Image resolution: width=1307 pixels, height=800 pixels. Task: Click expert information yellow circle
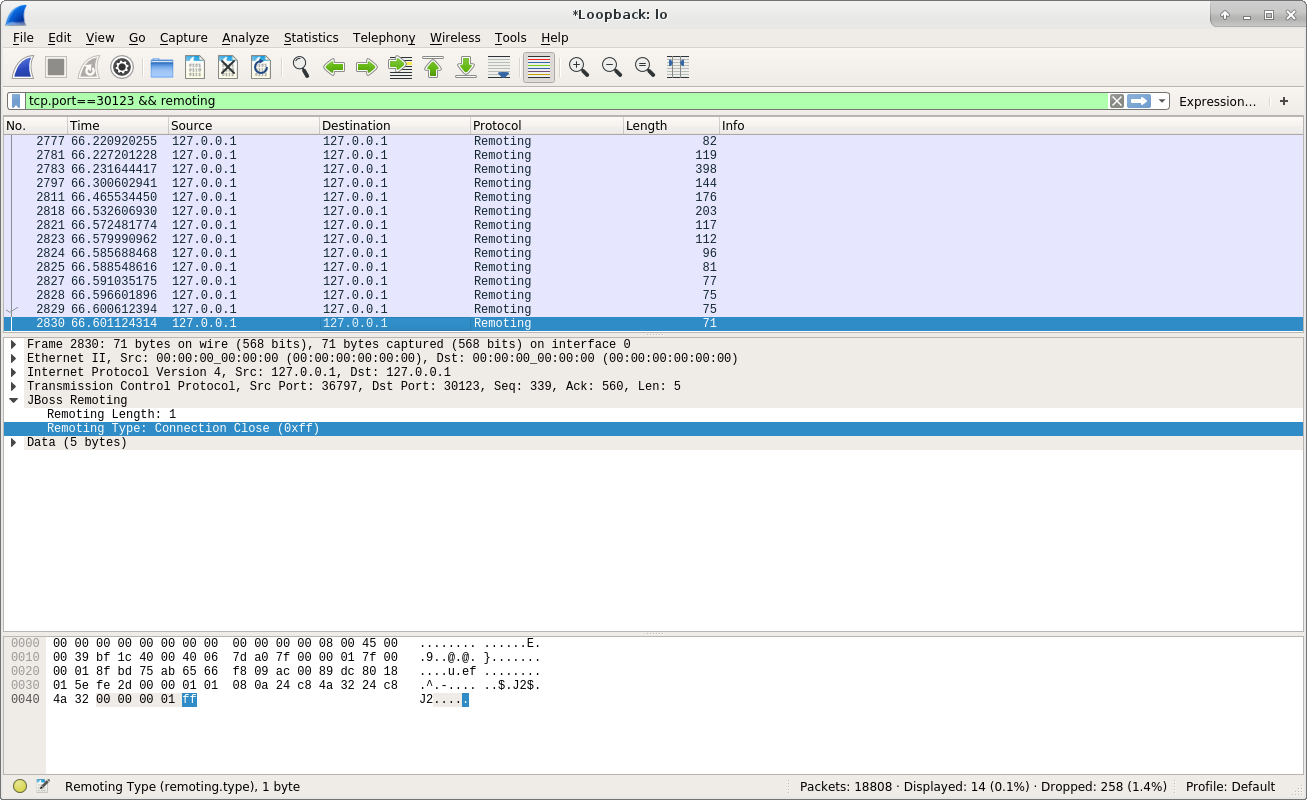pyautogui.click(x=20, y=786)
